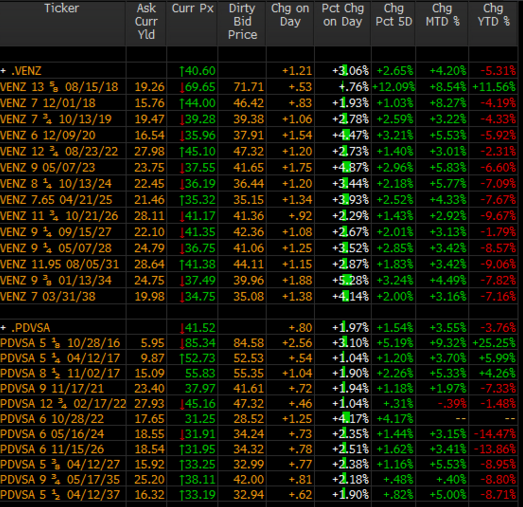Click the green bar on +5.28%
Image resolution: width=523 pixels, height=507 pixels.
point(347,280)
